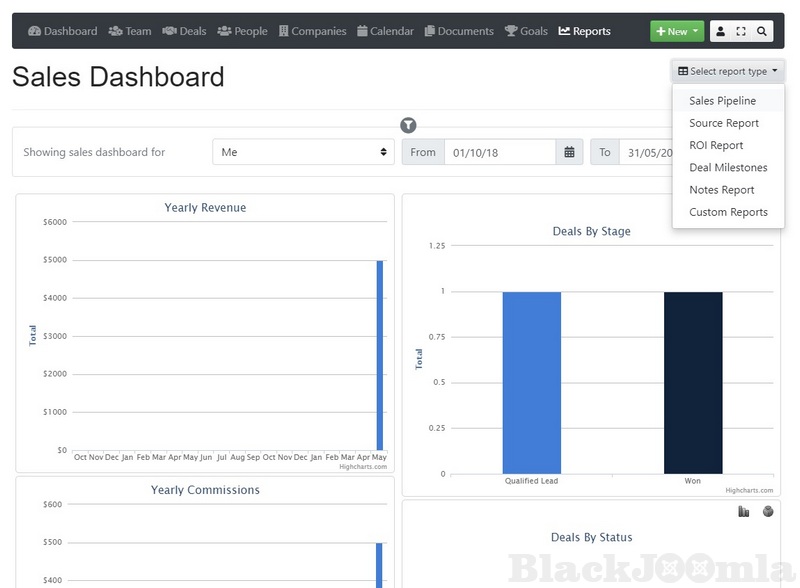Image resolution: width=800 pixels, height=588 pixels.
Task: Click the Won bar in Deals By Stage
Action: [x=693, y=382]
